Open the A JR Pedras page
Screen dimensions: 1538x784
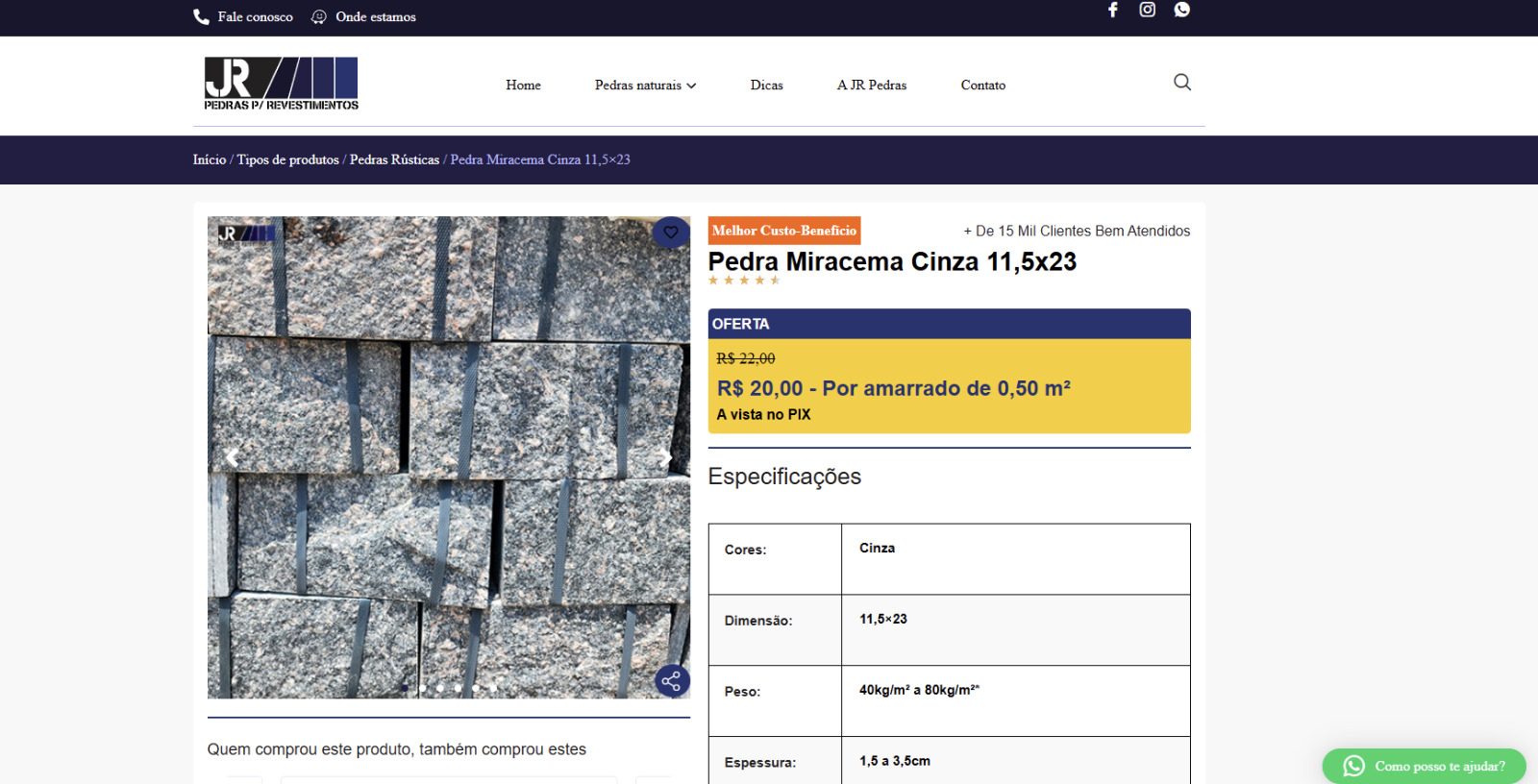[x=871, y=86]
